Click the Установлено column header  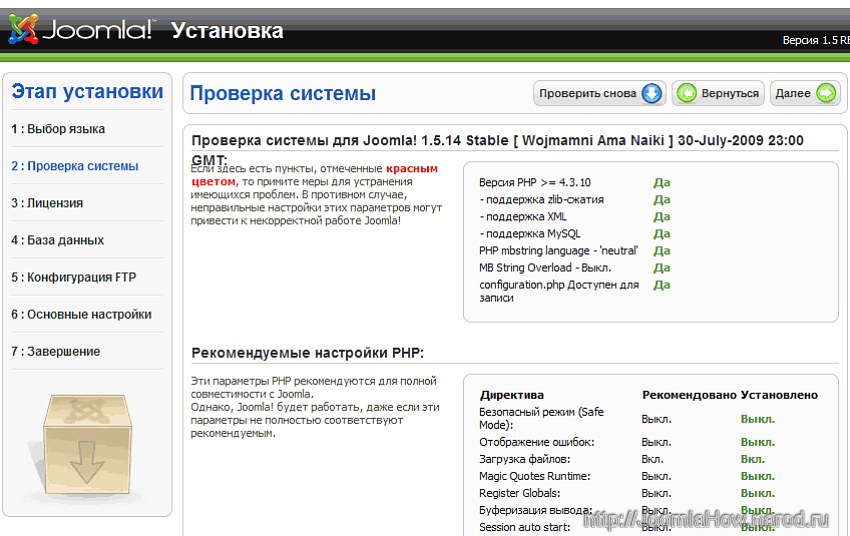tap(780, 395)
